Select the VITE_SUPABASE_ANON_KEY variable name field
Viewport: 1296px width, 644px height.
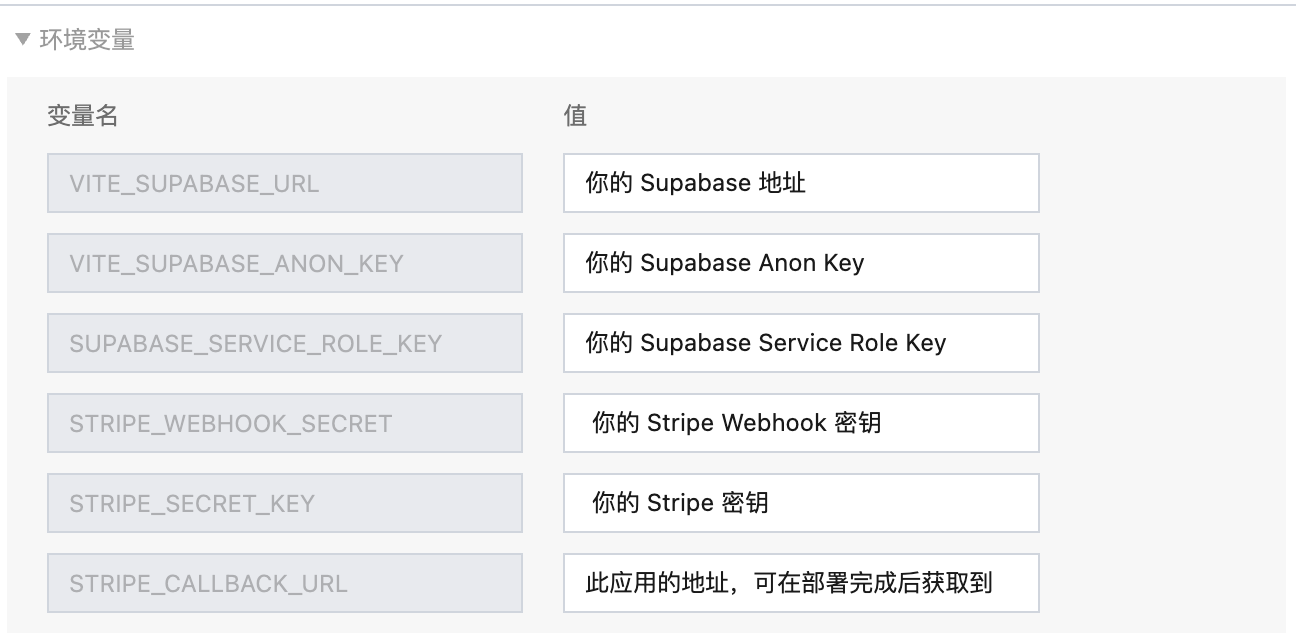tap(285, 263)
